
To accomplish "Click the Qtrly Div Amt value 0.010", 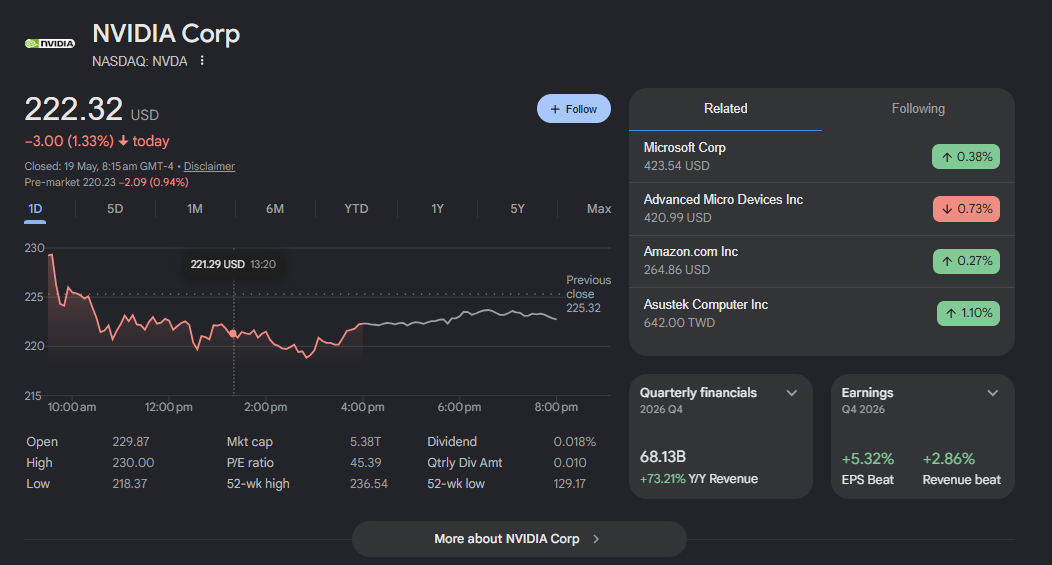I will (570, 463).
